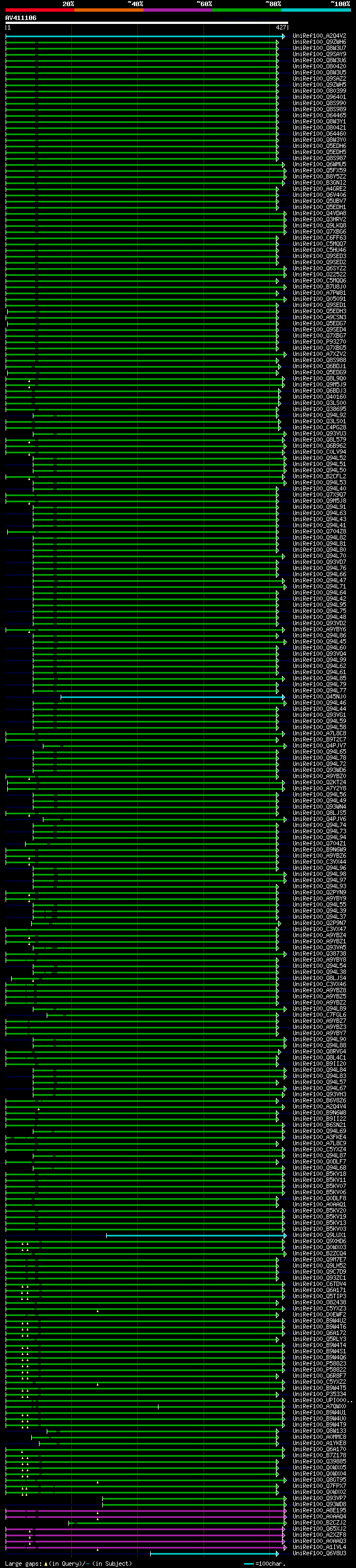Select hit label UniRef100_Q9ZWH6

319,42
